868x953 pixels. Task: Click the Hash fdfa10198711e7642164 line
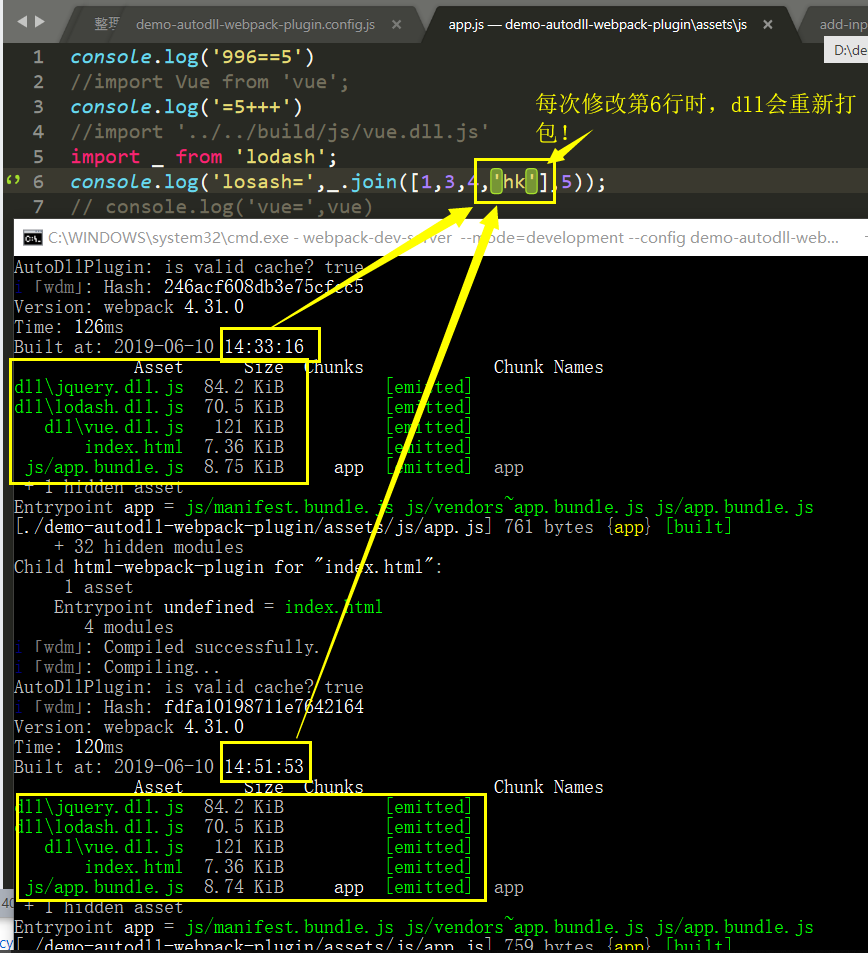(x=188, y=707)
